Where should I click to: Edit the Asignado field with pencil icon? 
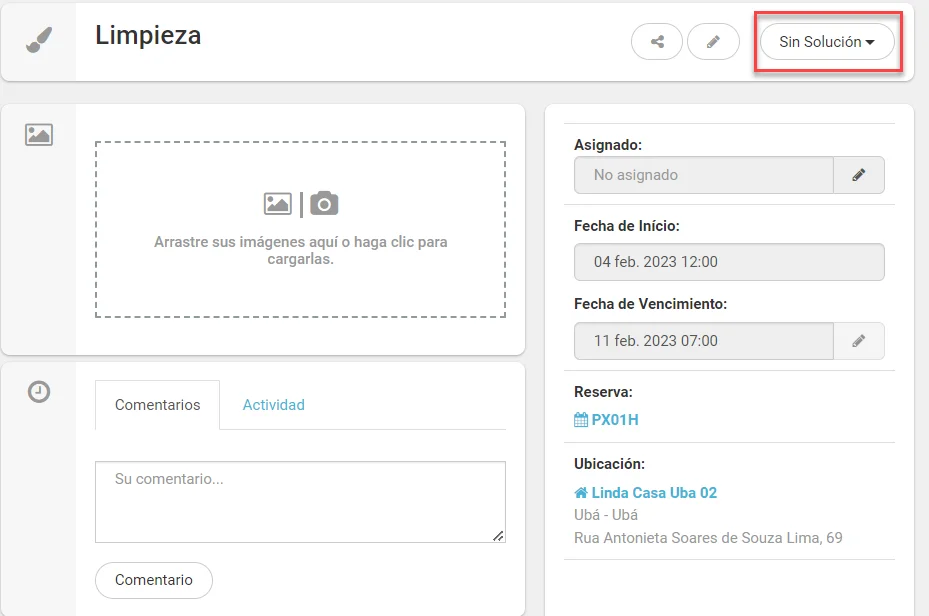tap(858, 175)
